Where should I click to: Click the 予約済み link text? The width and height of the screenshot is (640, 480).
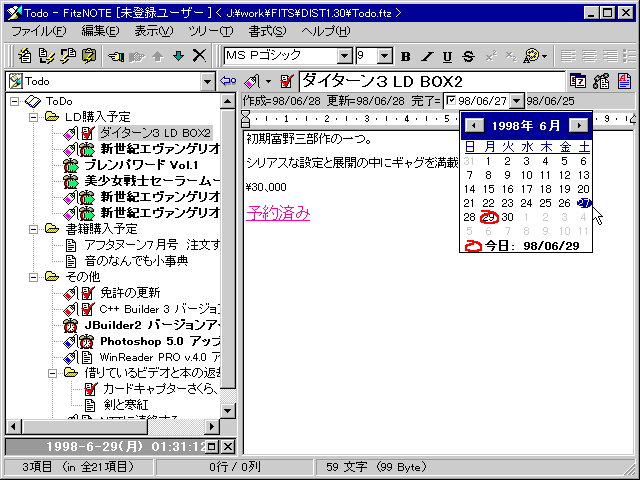278,213
